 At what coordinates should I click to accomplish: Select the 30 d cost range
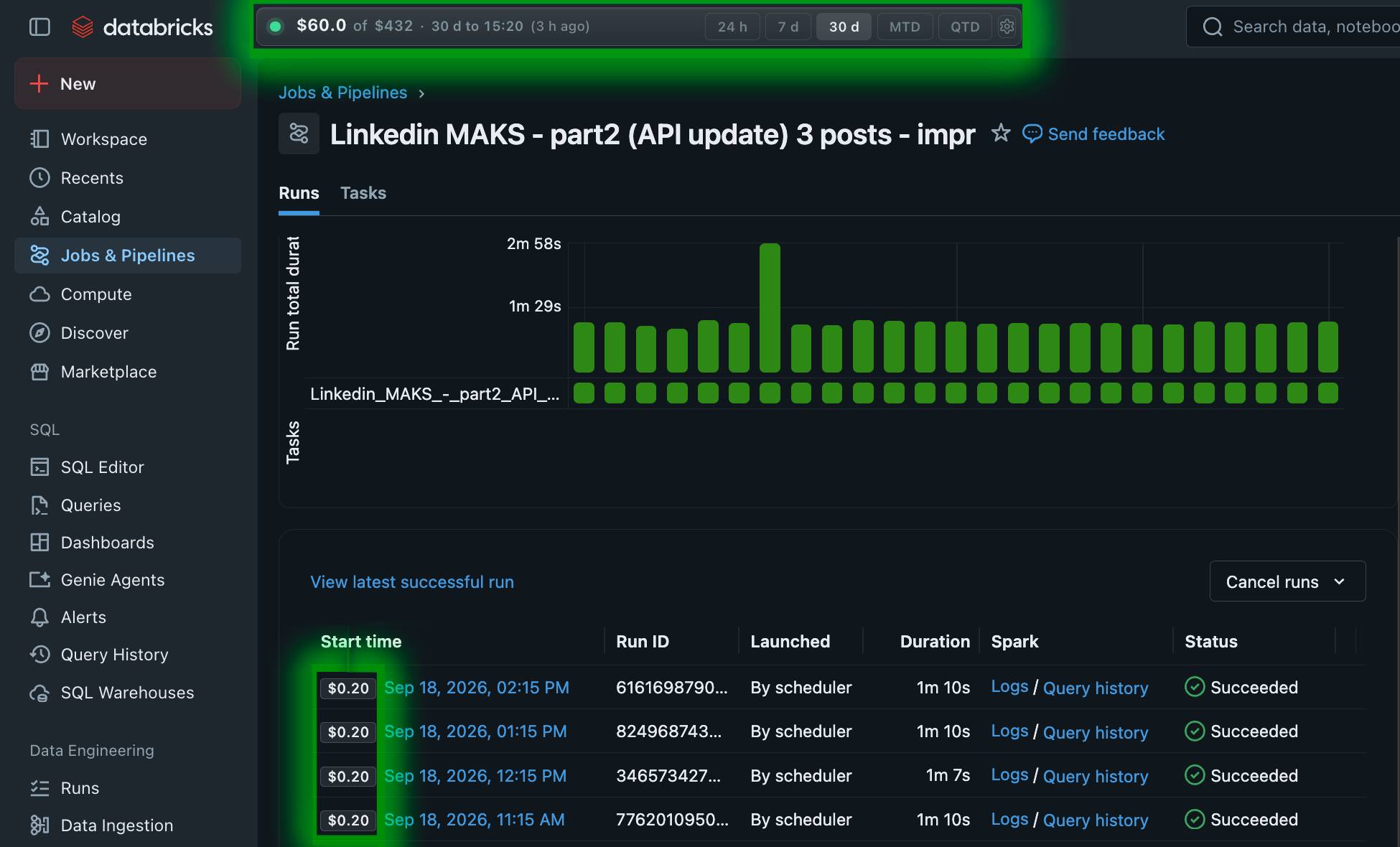(x=844, y=27)
